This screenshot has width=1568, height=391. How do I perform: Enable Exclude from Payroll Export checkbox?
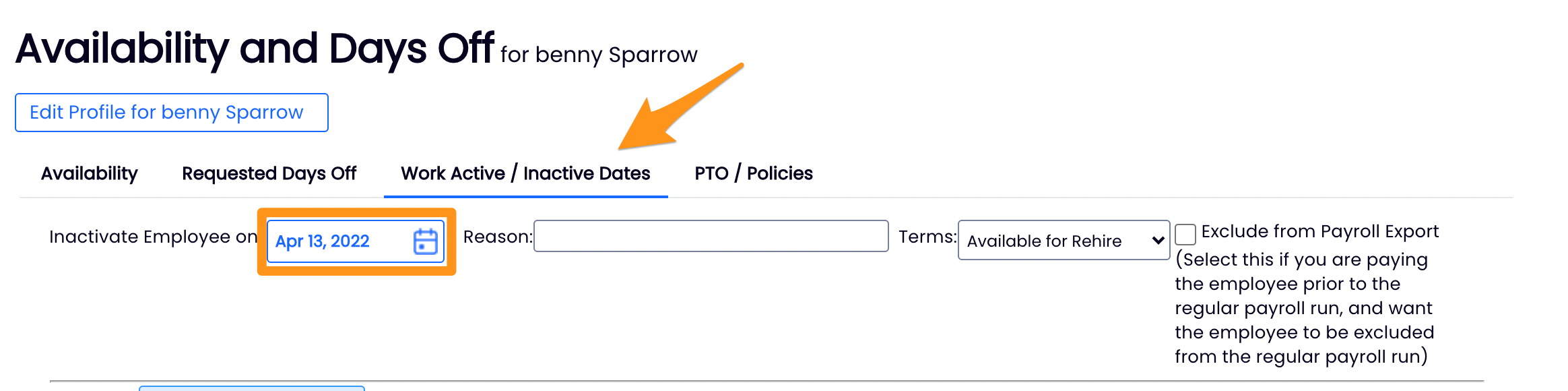pyautogui.click(x=1185, y=235)
